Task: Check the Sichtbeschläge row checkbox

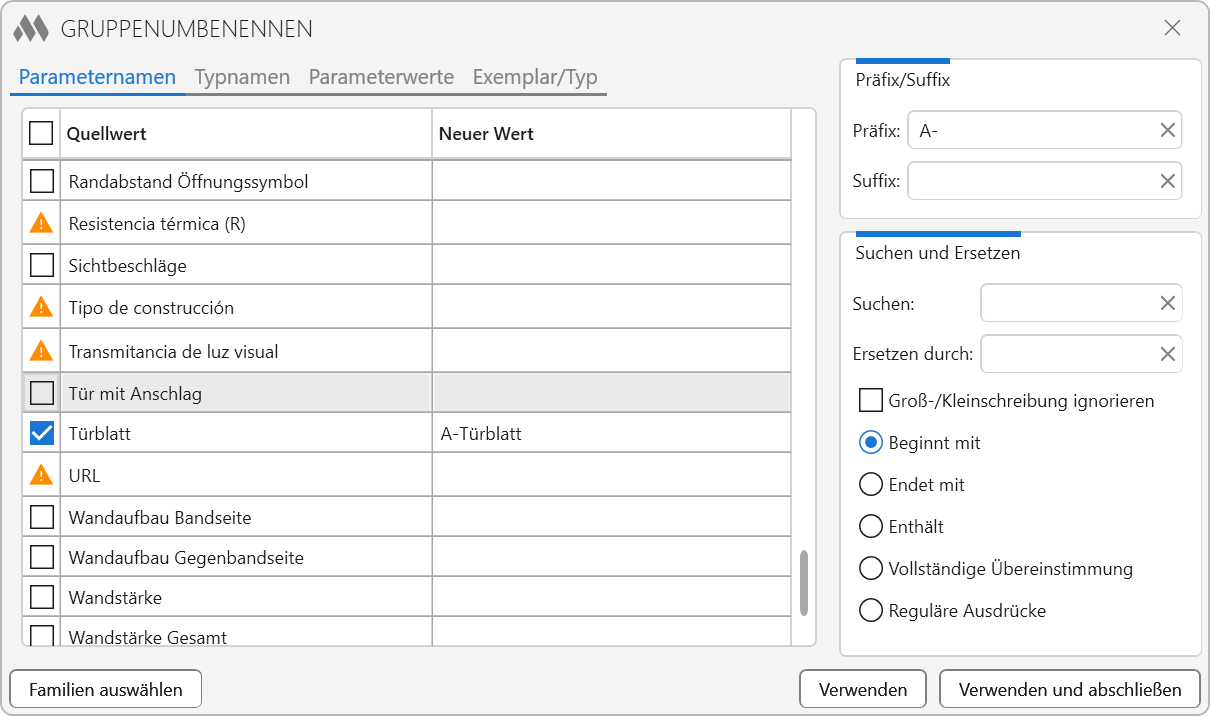Action: (x=41, y=265)
